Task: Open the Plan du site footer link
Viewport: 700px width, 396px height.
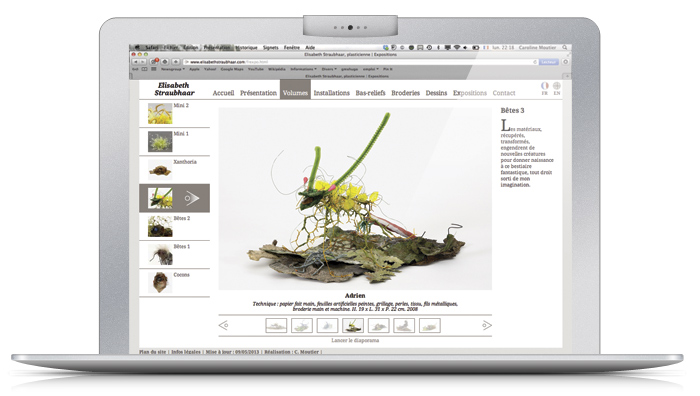Action: pyautogui.click(x=152, y=352)
